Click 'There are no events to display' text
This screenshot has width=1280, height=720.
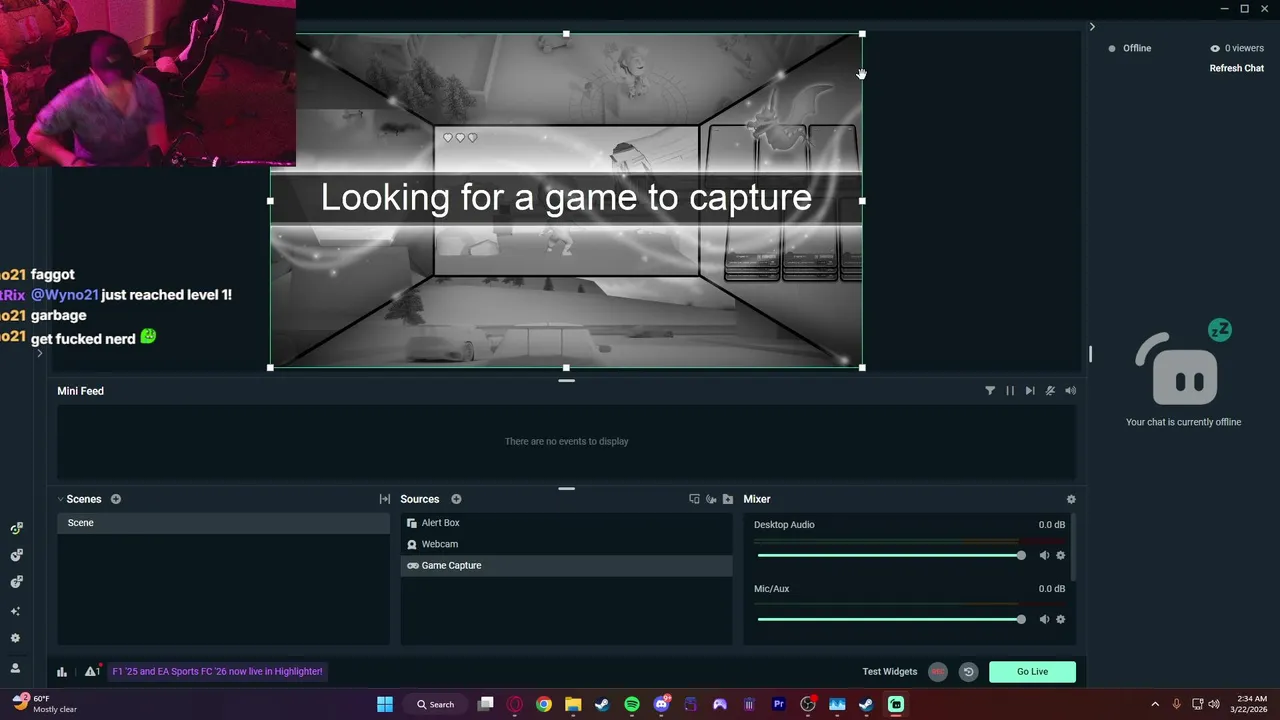pyautogui.click(x=566, y=441)
